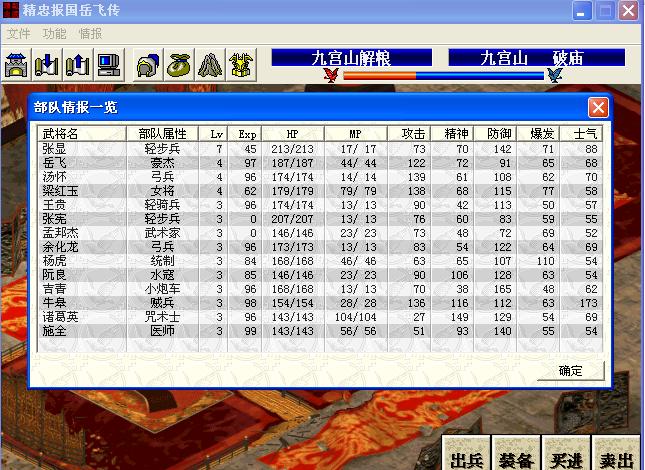This screenshot has height=470, width=645.
Task: Click the 豪杰 unit type cell
Action: point(162,163)
